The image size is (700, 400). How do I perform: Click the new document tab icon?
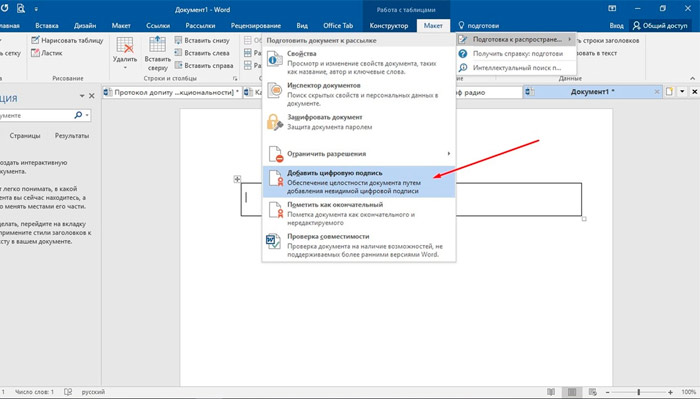pyautogui.click(x=669, y=92)
